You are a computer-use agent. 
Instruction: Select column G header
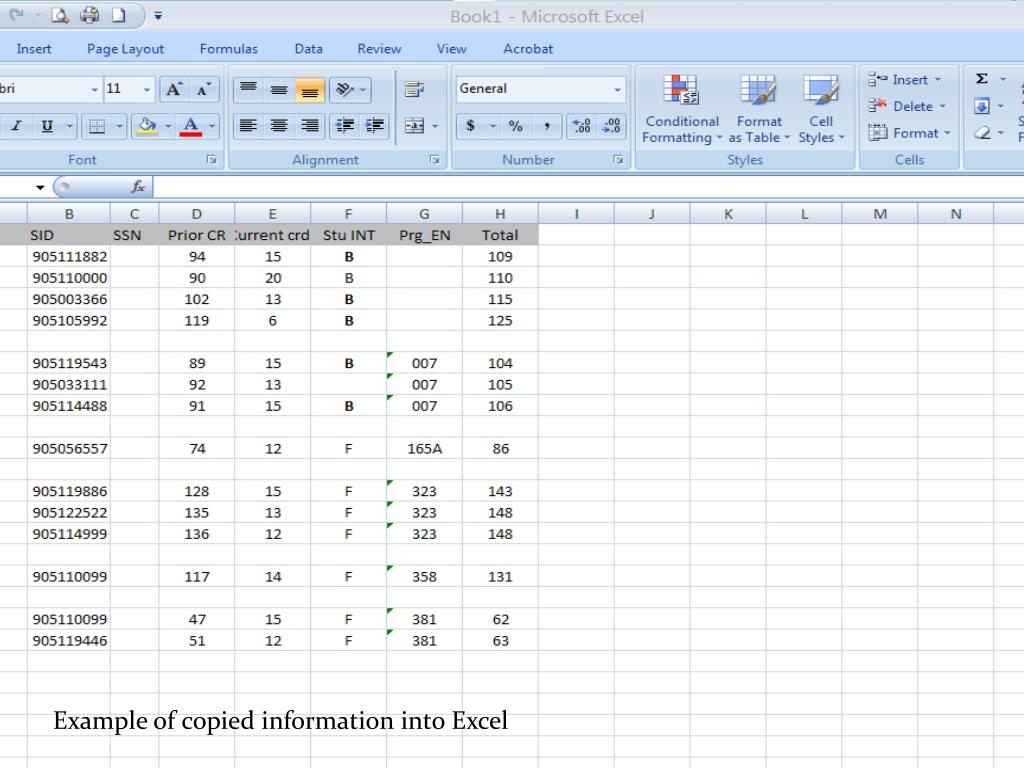[424, 214]
